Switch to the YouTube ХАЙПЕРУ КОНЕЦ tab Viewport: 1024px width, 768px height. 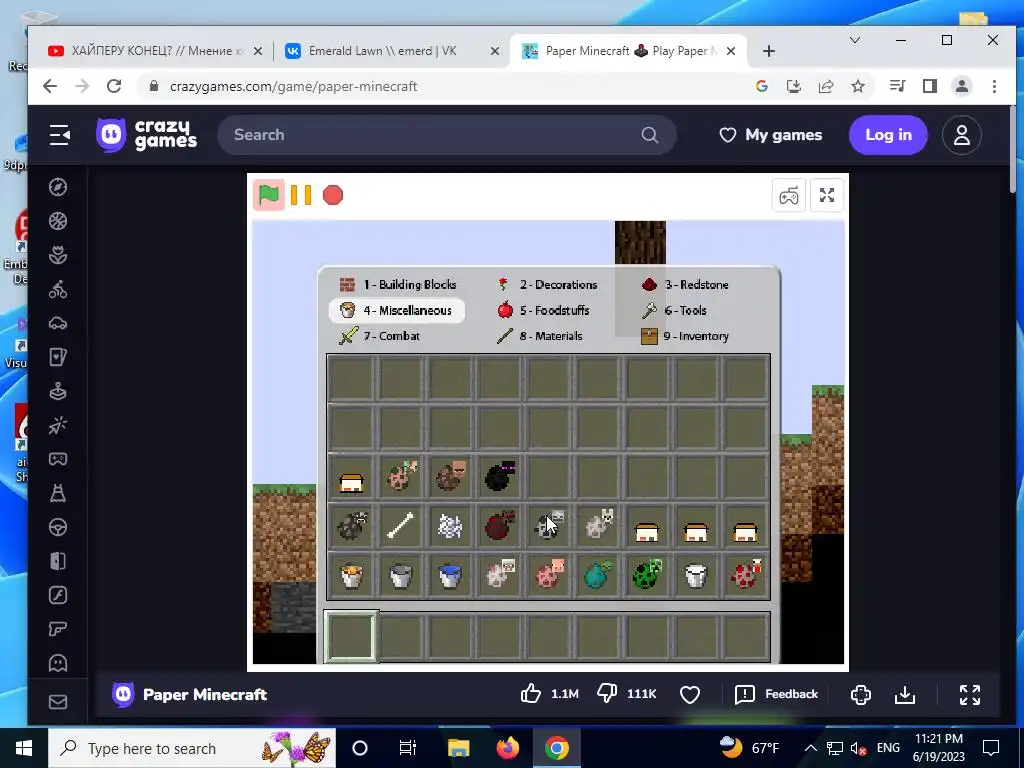point(155,51)
